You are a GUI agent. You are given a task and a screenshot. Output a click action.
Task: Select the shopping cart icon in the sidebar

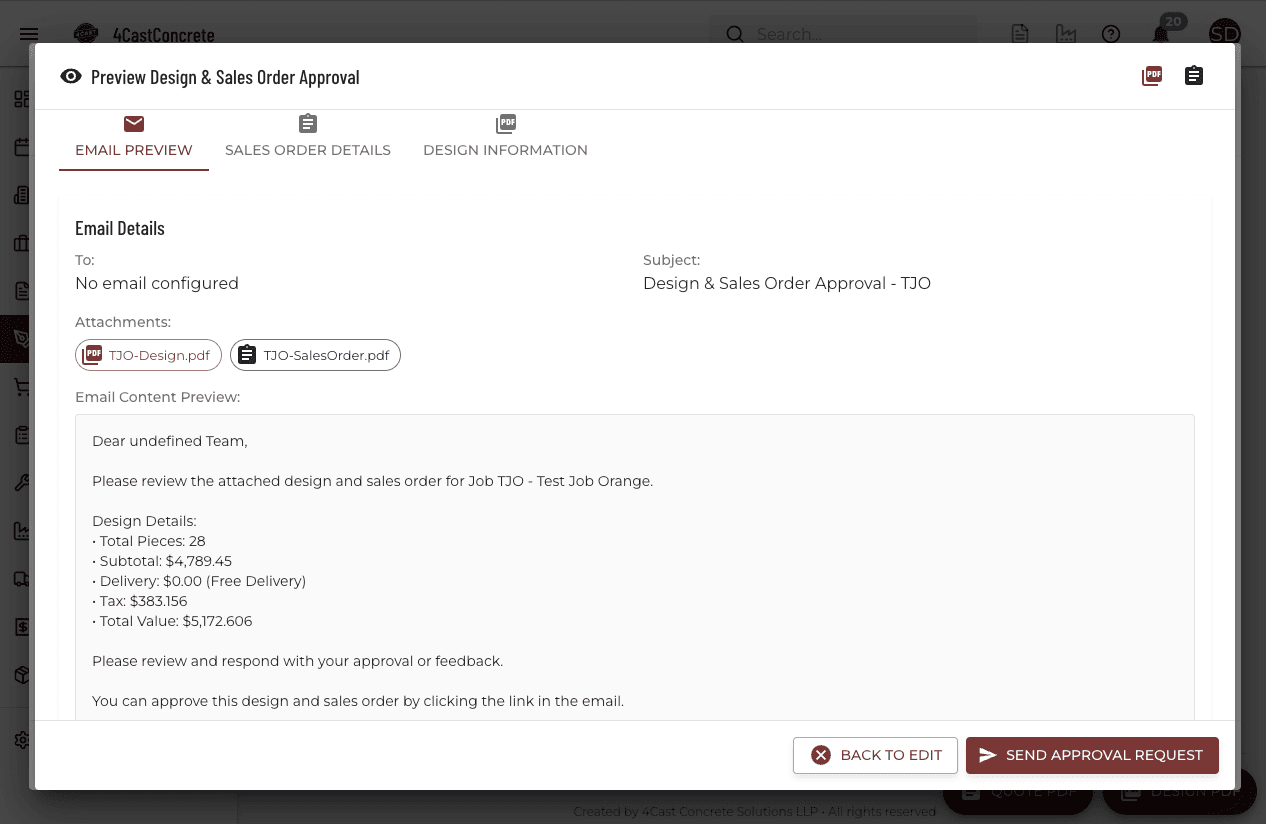tap(21, 387)
